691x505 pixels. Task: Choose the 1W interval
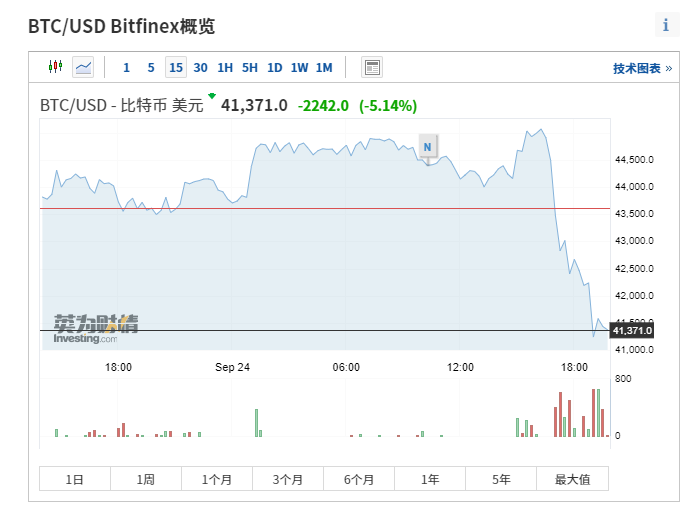pos(300,68)
